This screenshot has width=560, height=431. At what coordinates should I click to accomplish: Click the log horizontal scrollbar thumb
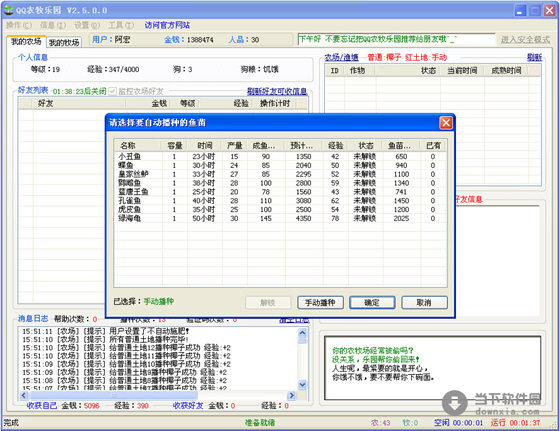pos(114,395)
